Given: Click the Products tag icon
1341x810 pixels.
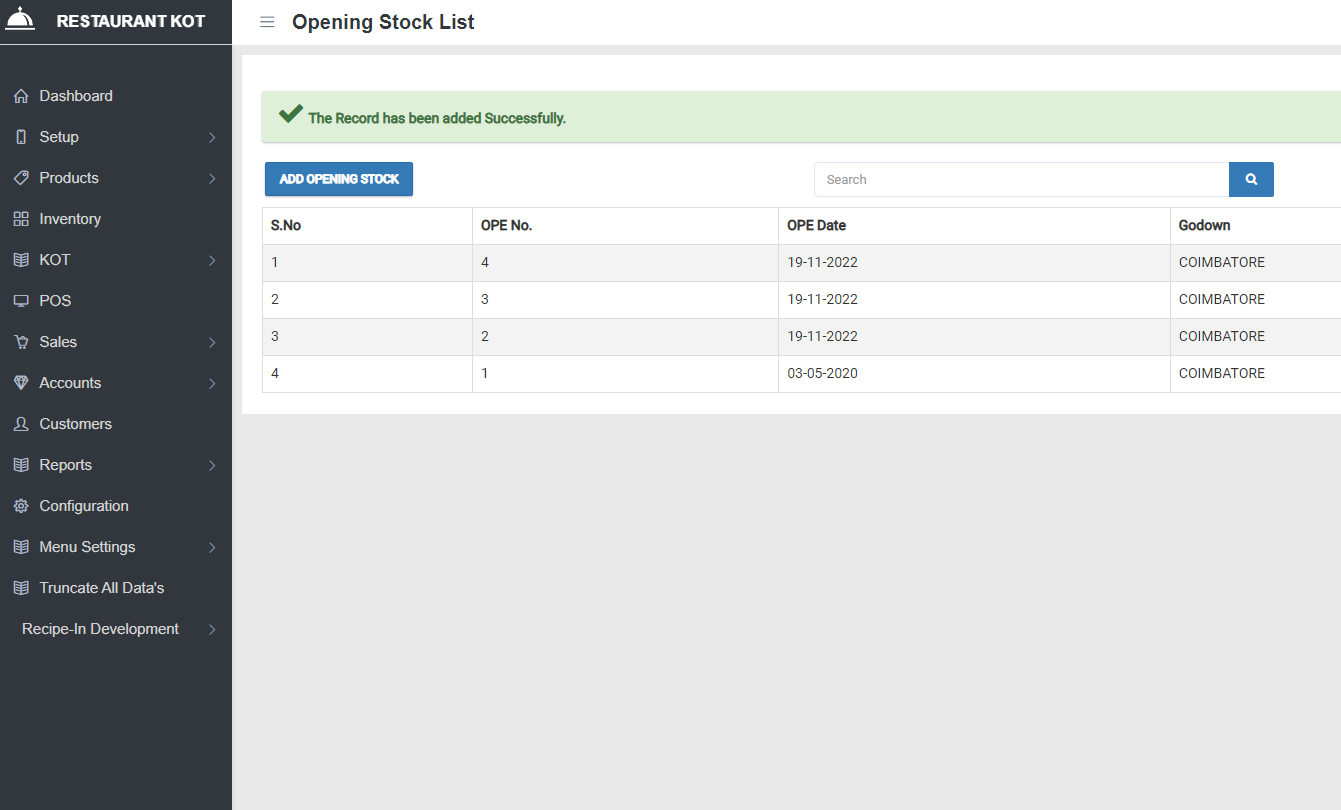Looking at the screenshot, I should pyautogui.click(x=21, y=178).
